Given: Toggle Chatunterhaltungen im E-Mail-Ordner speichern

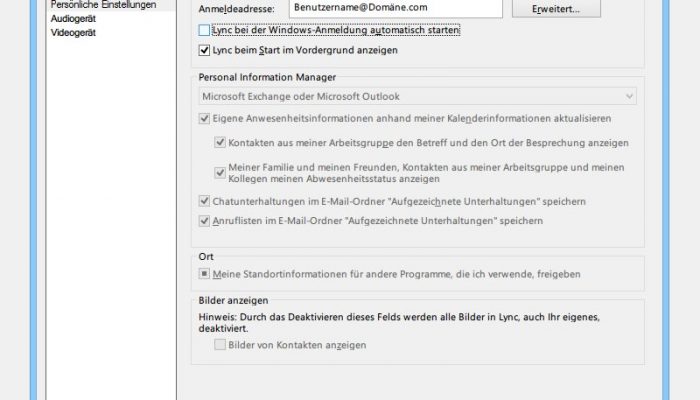Looking at the screenshot, I should (x=204, y=201).
